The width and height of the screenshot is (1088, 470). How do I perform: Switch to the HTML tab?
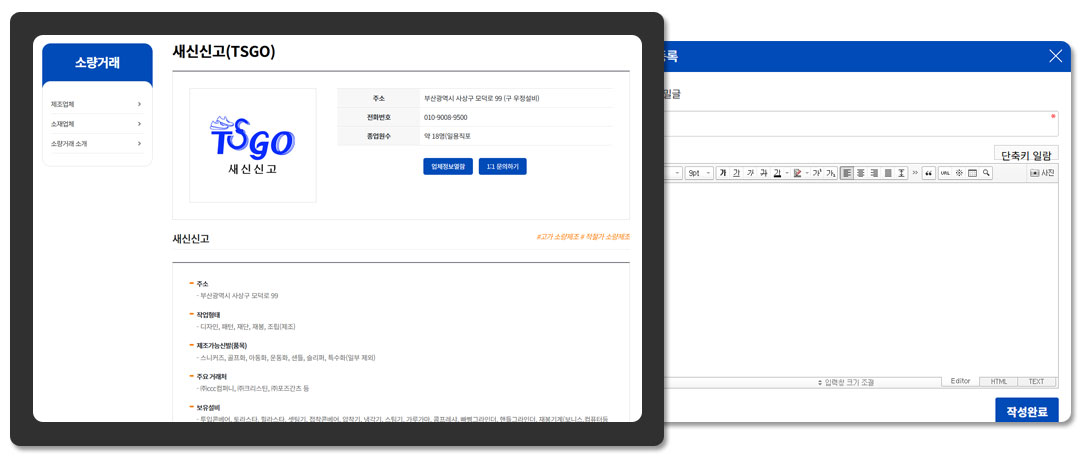998,382
